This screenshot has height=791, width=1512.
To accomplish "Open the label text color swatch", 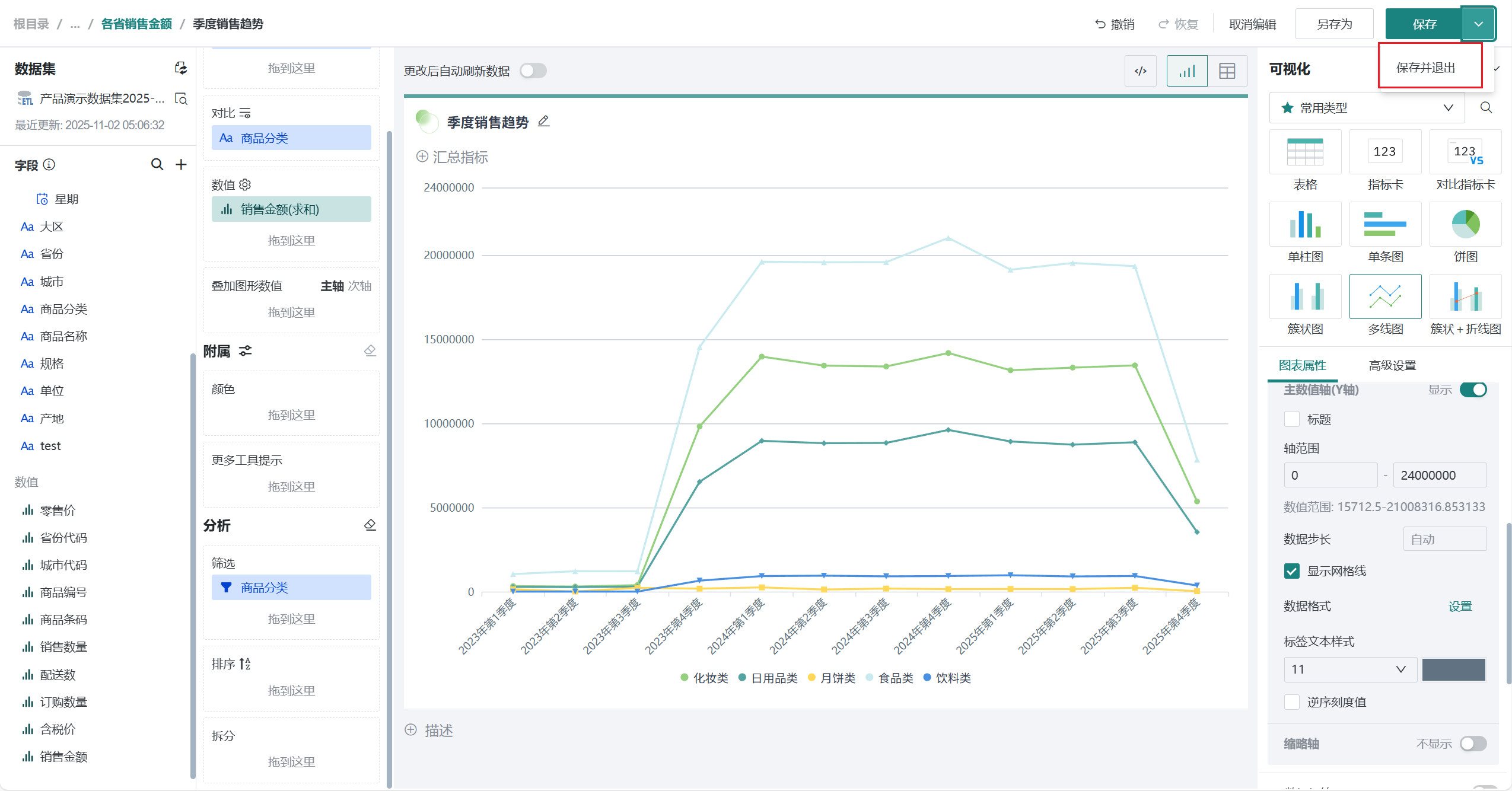I will pyautogui.click(x=1453, y=669).
